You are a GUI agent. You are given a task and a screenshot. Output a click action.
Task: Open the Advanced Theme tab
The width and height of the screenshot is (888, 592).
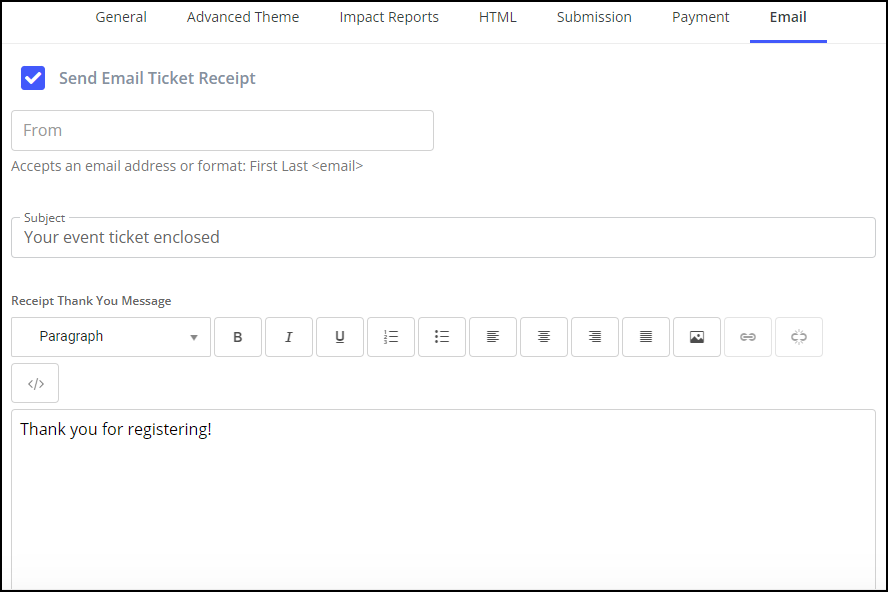click(243, 17)
